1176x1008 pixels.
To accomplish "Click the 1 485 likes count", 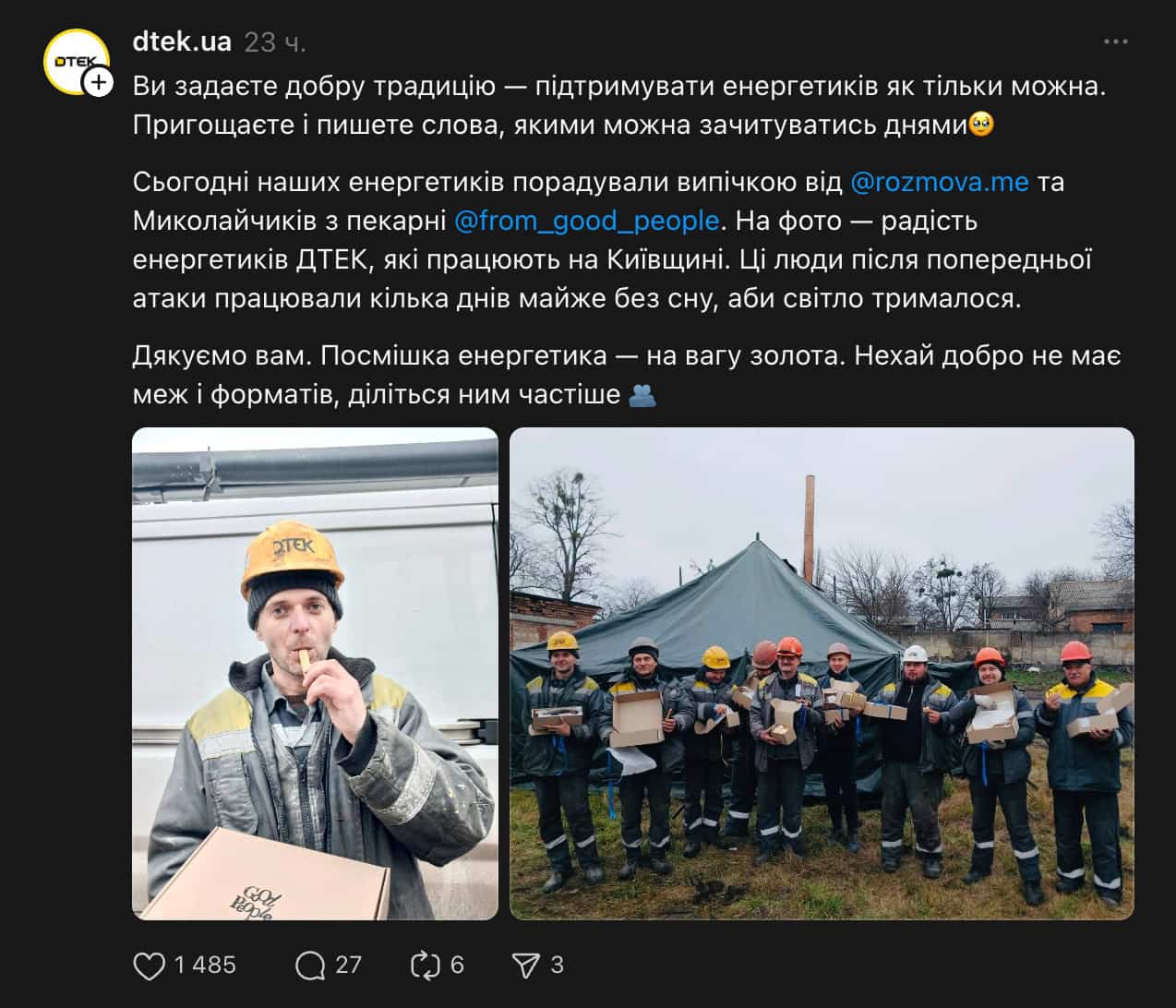I will pyautogui.click(x=205, y=966).
